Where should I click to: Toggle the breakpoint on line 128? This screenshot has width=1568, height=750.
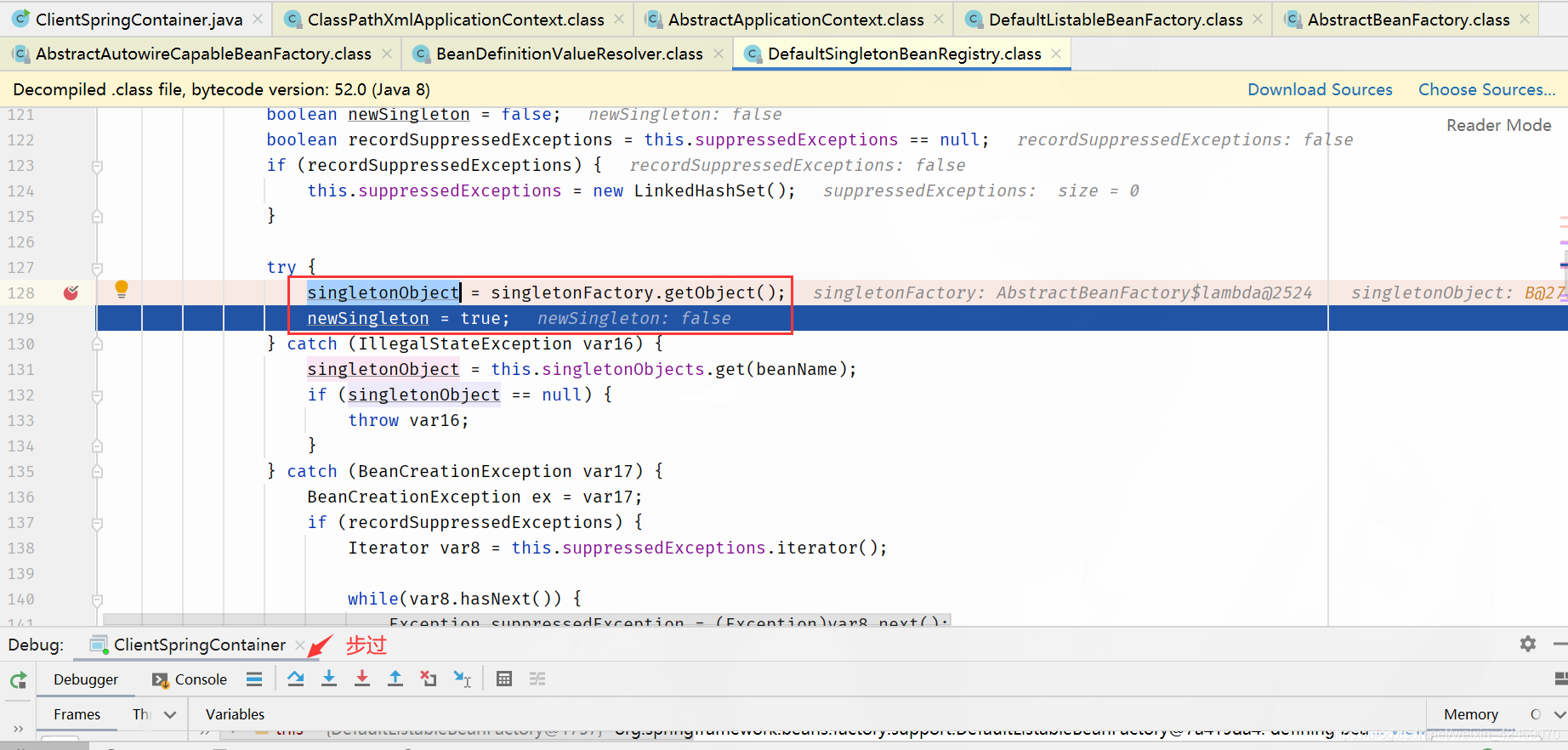71,293
